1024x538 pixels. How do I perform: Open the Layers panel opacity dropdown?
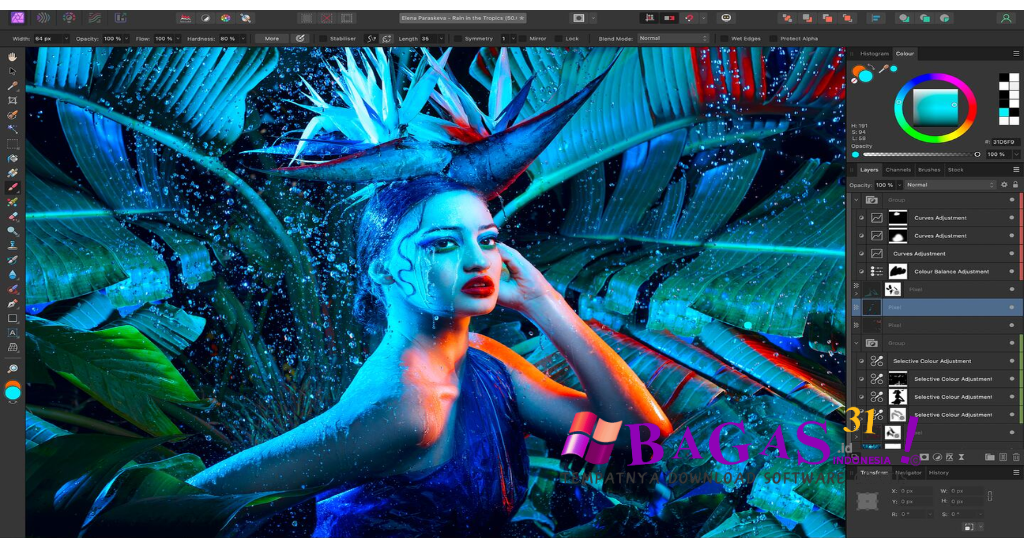click(x=899, y=185)
